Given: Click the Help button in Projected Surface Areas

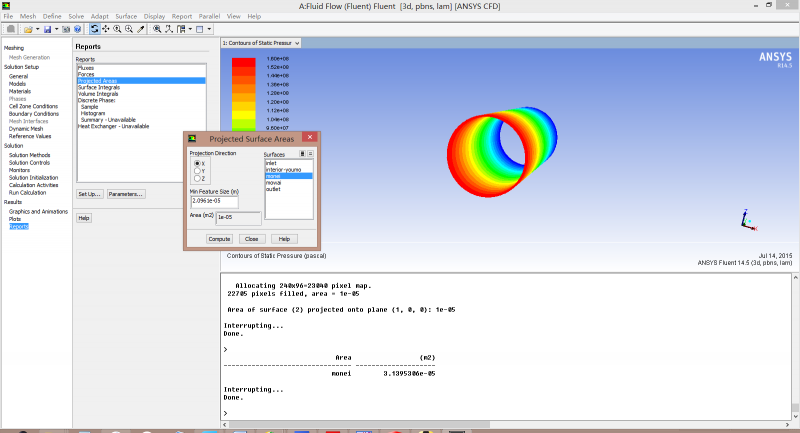Looking at the screenshot, I should click(x=284, y=239).
